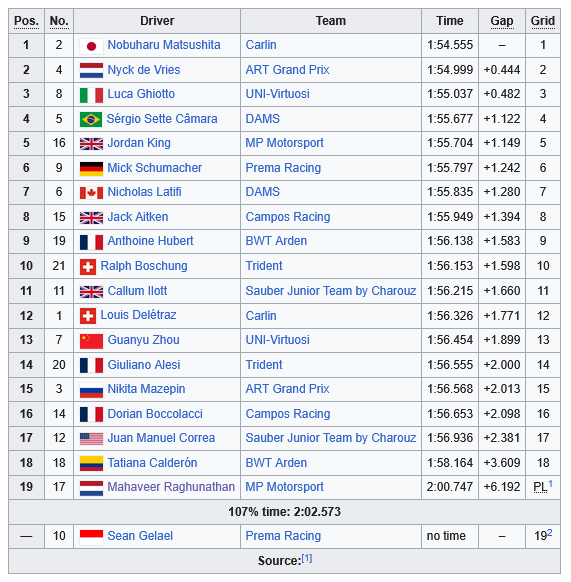Click France flag beside Giuliano Alesi
The image size is (571, 582).
click(x=91, y=365)
